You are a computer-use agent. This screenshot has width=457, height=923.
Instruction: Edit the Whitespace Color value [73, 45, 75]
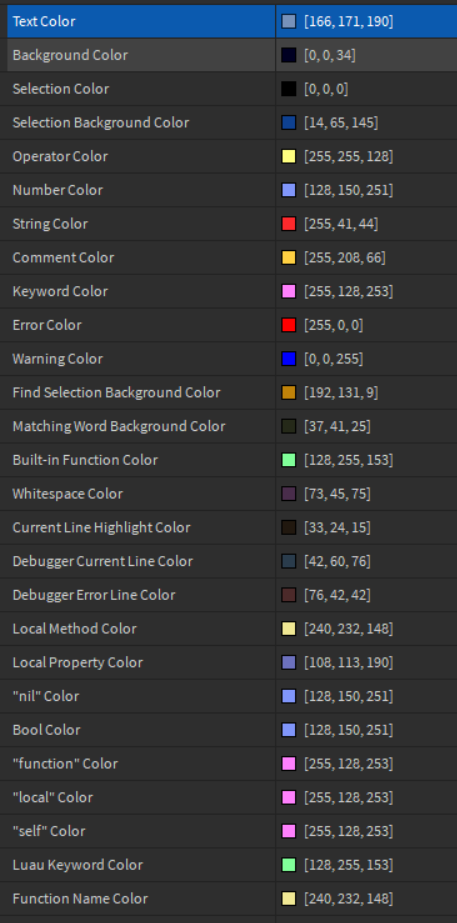(x=337, y=494)
